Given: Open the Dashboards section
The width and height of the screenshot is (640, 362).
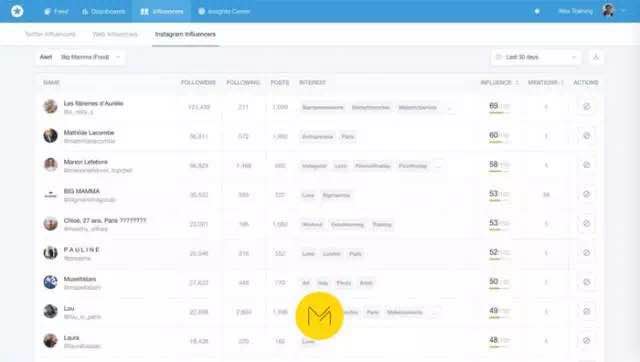Looking at the screenshot, I should 104,11.
